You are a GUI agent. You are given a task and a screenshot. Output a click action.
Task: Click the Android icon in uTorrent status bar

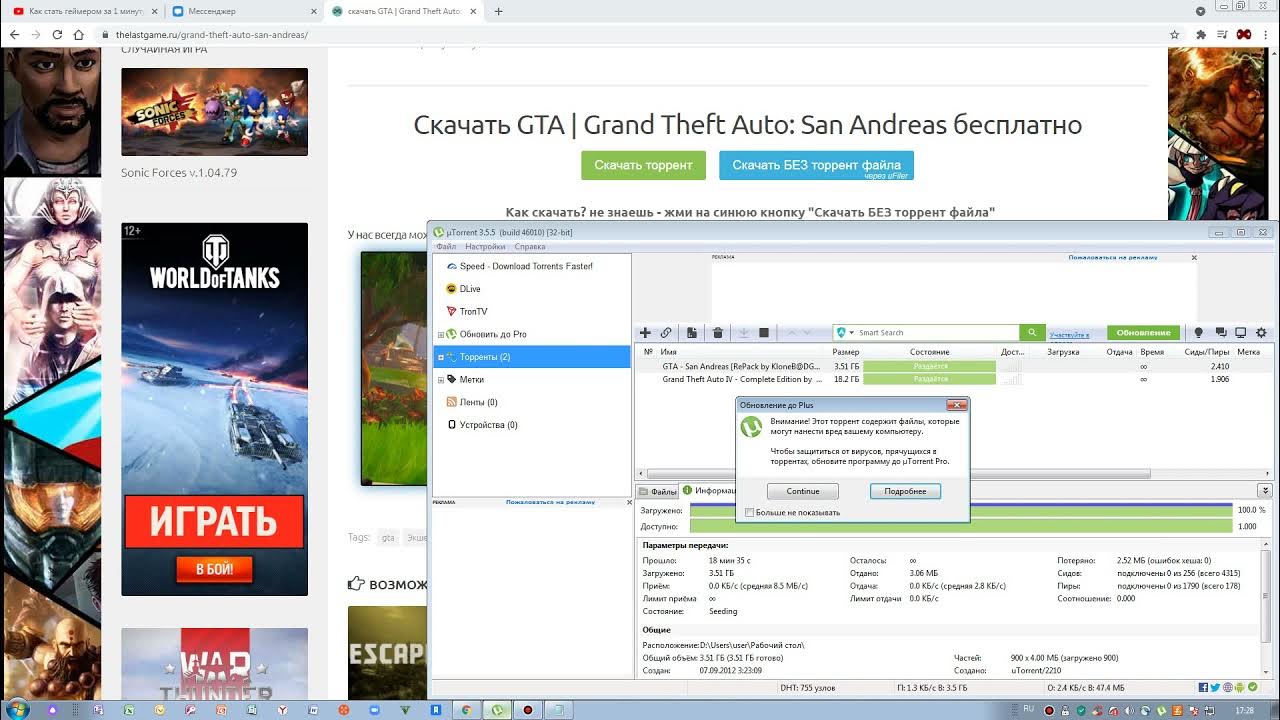click(x=1239, y=688)
